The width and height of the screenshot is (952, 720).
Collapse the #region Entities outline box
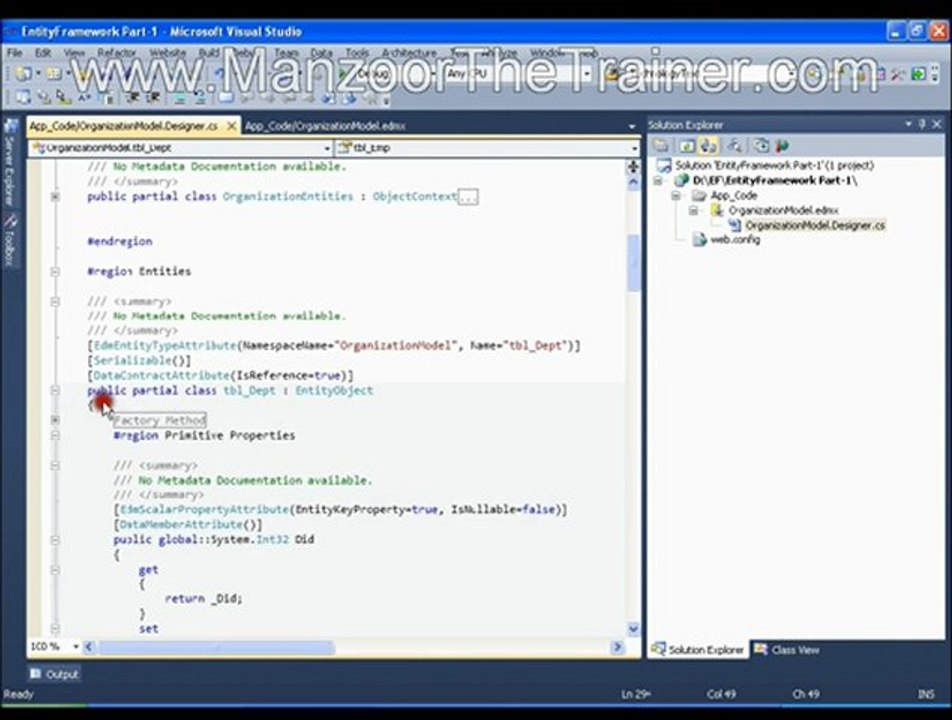click(x=55, y=271)
